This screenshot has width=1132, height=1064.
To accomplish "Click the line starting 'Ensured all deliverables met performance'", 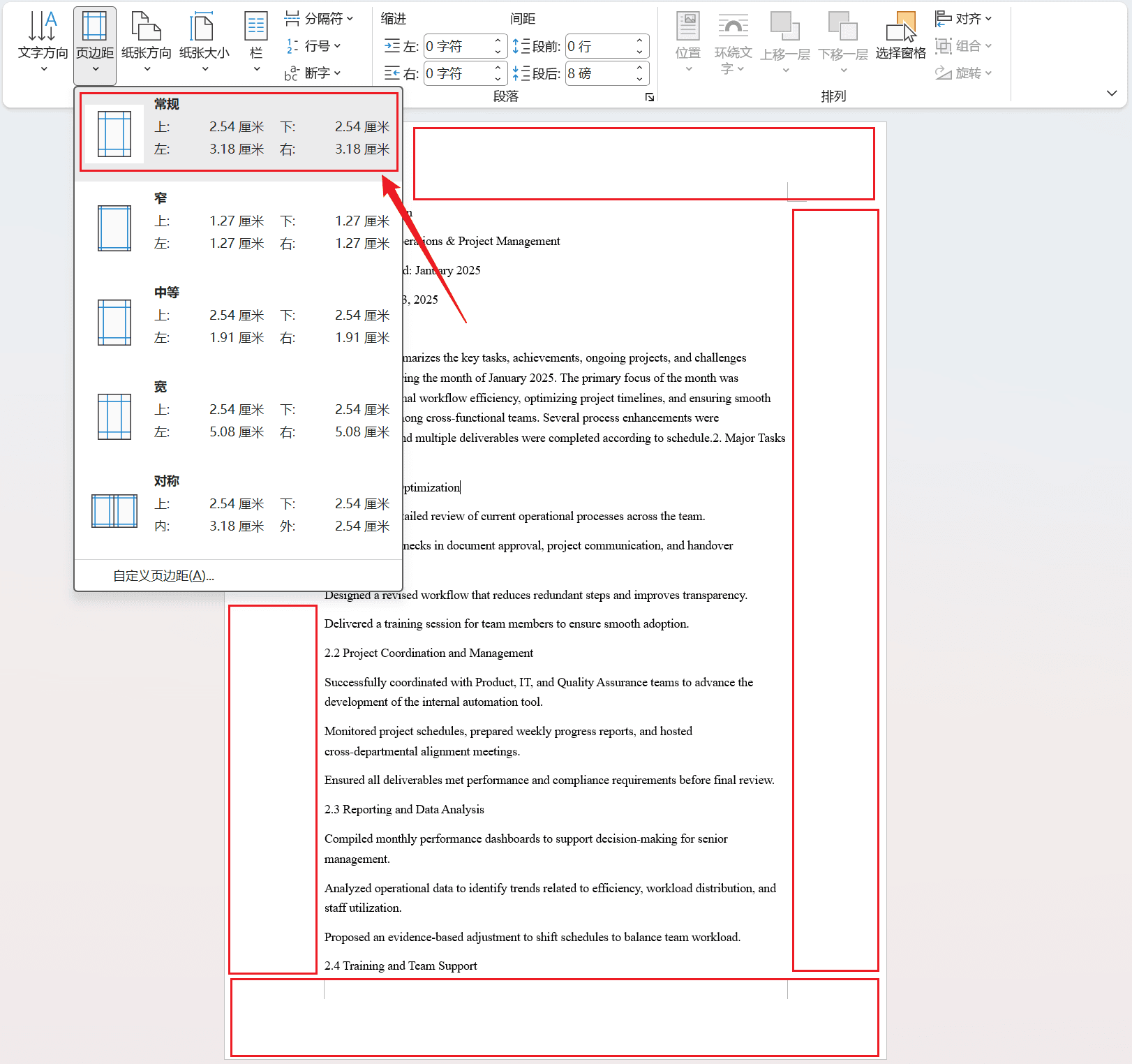I will [x=549, y=781].
